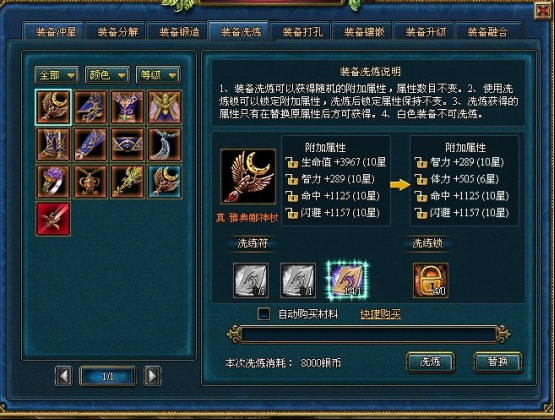Switch to the 装备融合 tab
This screenshot has height=420, width=555.
(488, 31)
